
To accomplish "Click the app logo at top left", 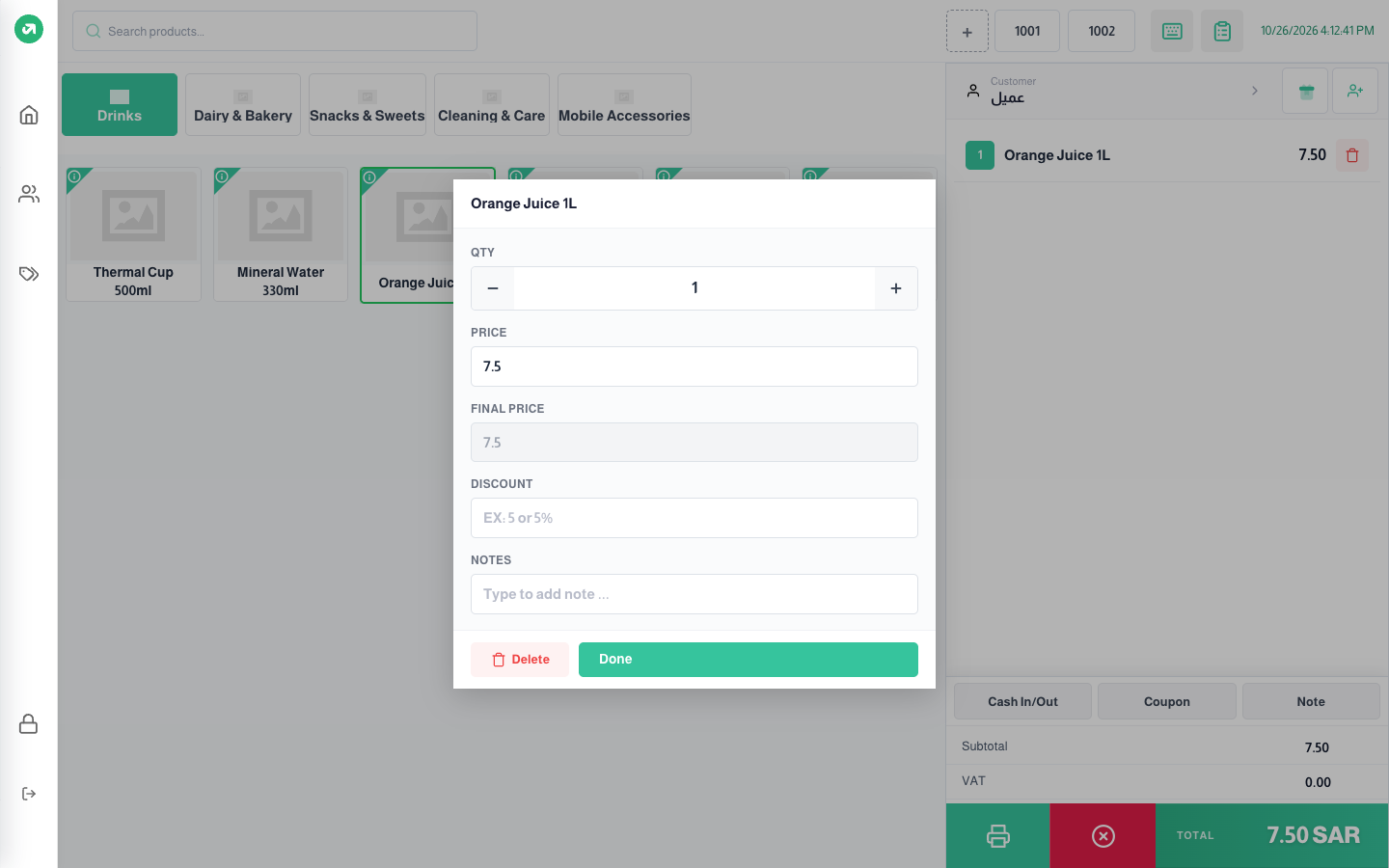I will [29, 30].
